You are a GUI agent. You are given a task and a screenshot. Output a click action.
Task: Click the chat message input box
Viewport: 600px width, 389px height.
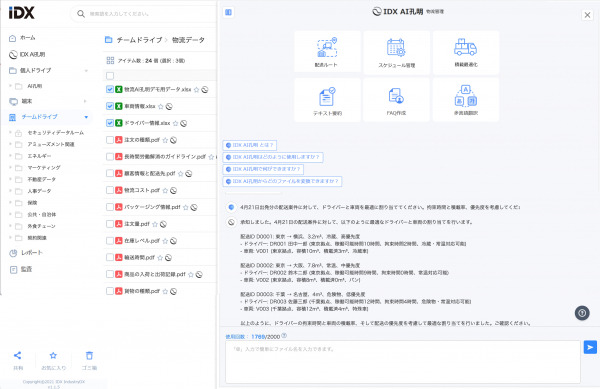403,362
